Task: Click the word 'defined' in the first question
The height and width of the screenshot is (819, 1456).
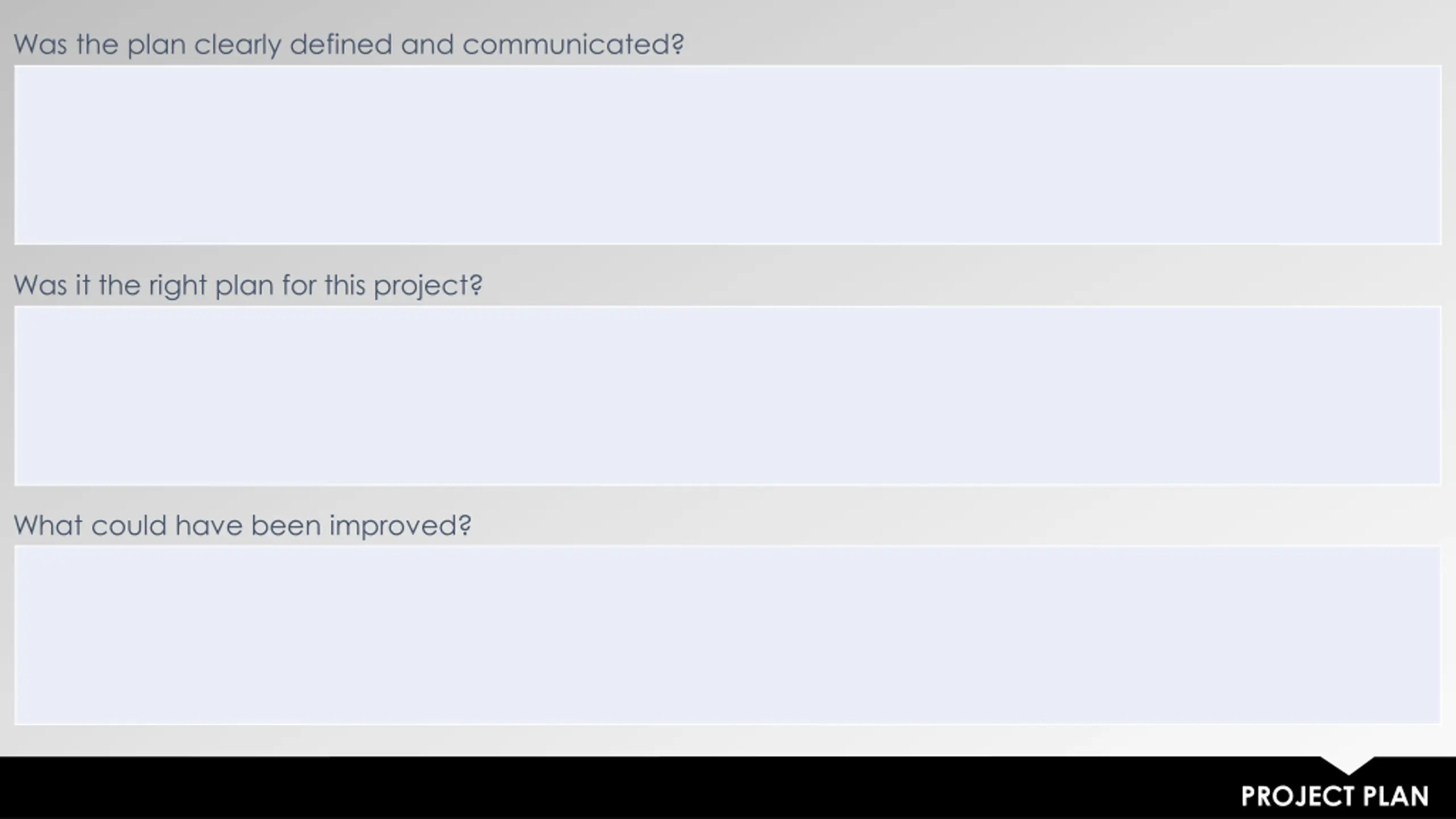Action: (x=341, y=44)
